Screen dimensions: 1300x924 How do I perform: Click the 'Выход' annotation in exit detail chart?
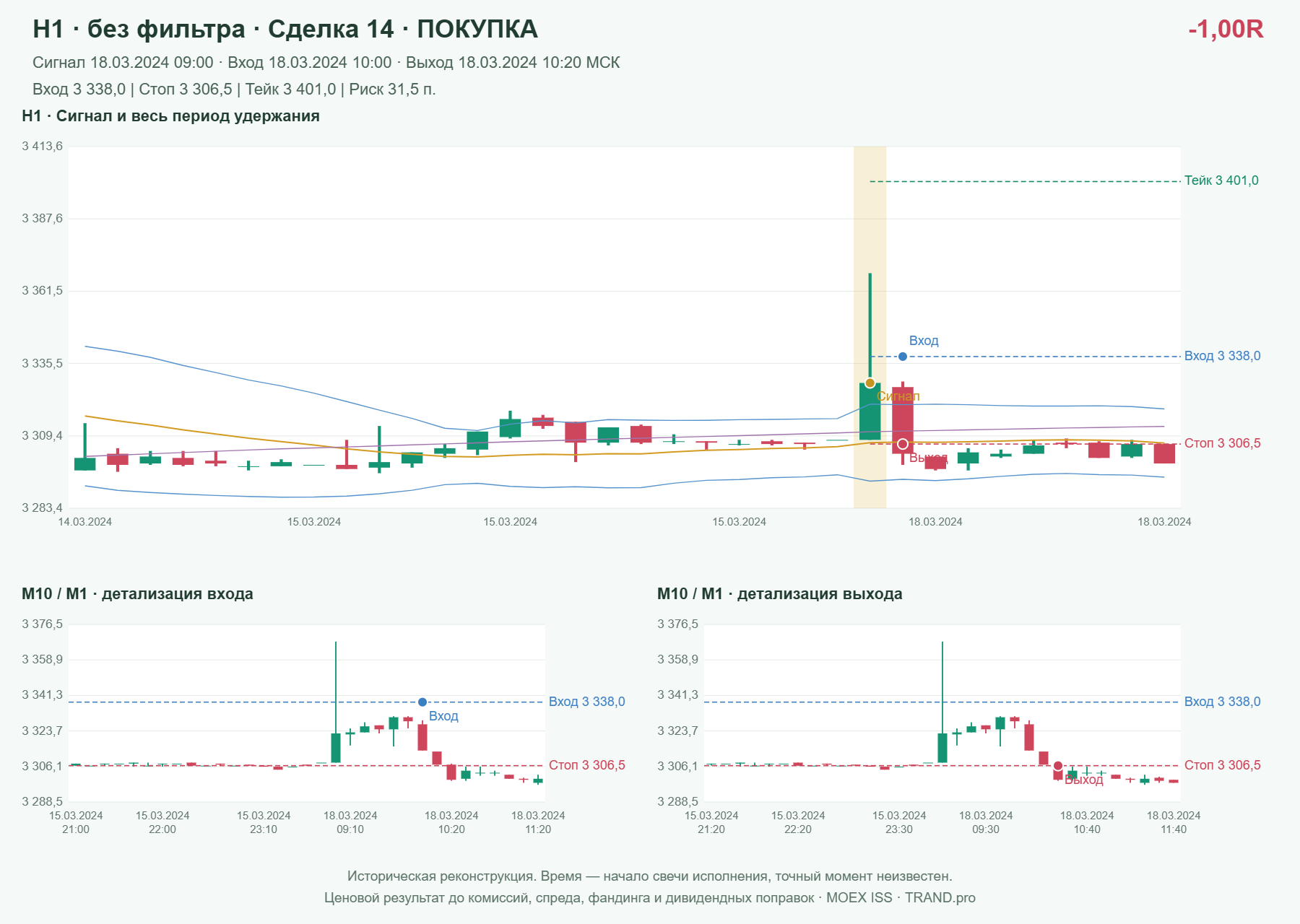(x=1084, y=780)
